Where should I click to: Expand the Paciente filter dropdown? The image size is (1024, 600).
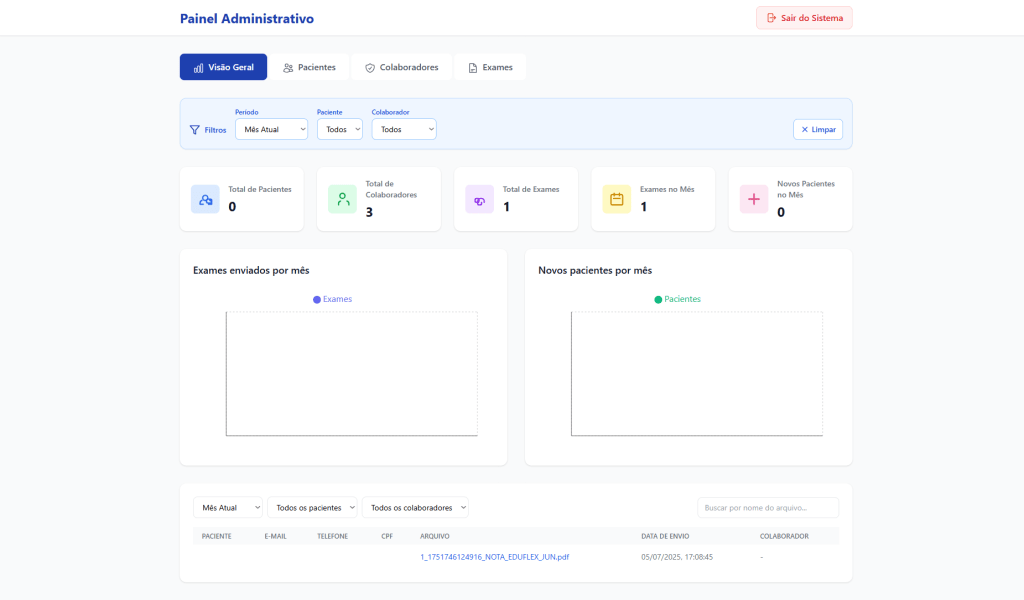(339, 129)
